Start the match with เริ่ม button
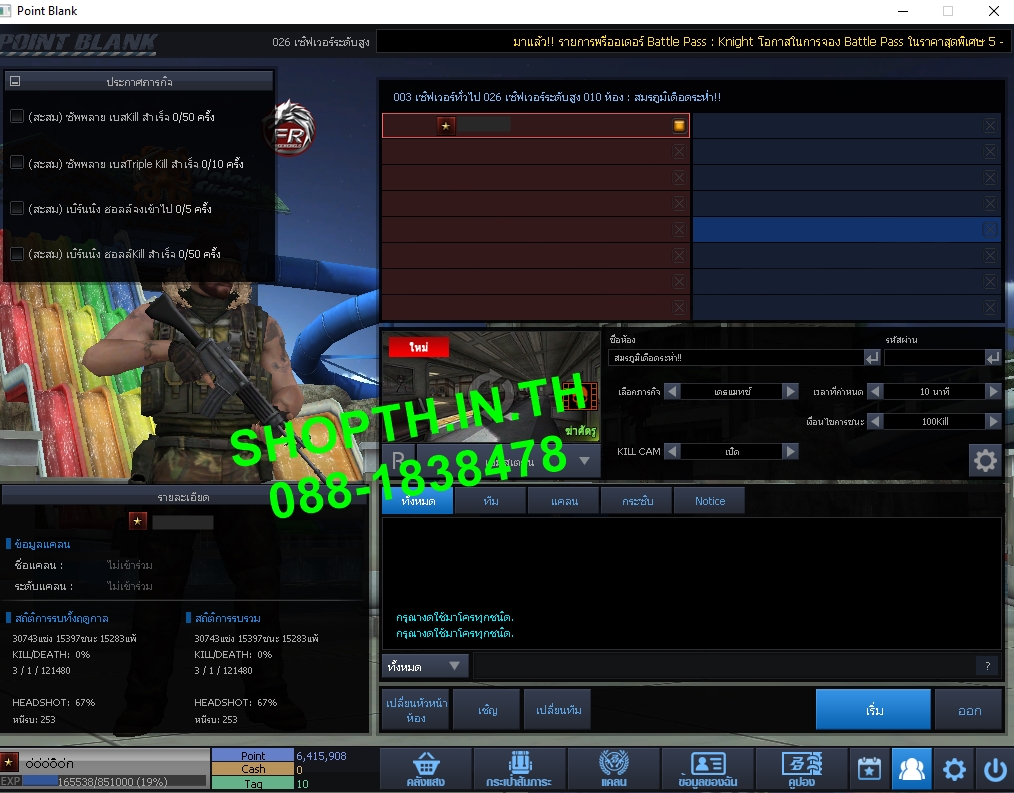Viewport: 1014px width, 793px height. point(873,710)
